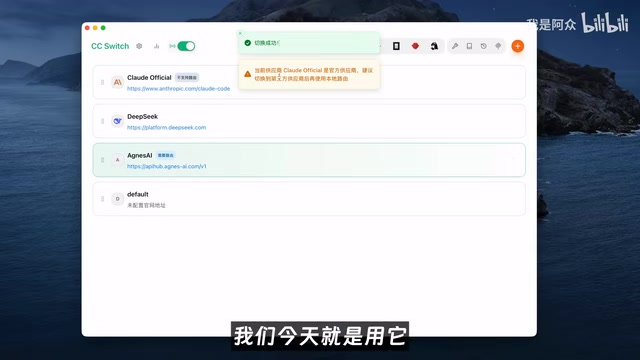Click the CC Switch title

(110, 46)
